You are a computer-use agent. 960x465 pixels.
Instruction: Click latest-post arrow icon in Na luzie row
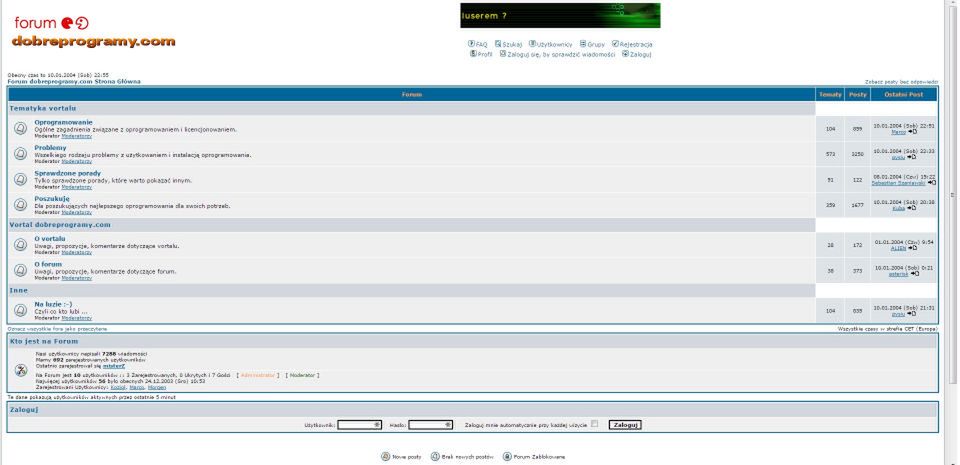click(x=911, y=314)
